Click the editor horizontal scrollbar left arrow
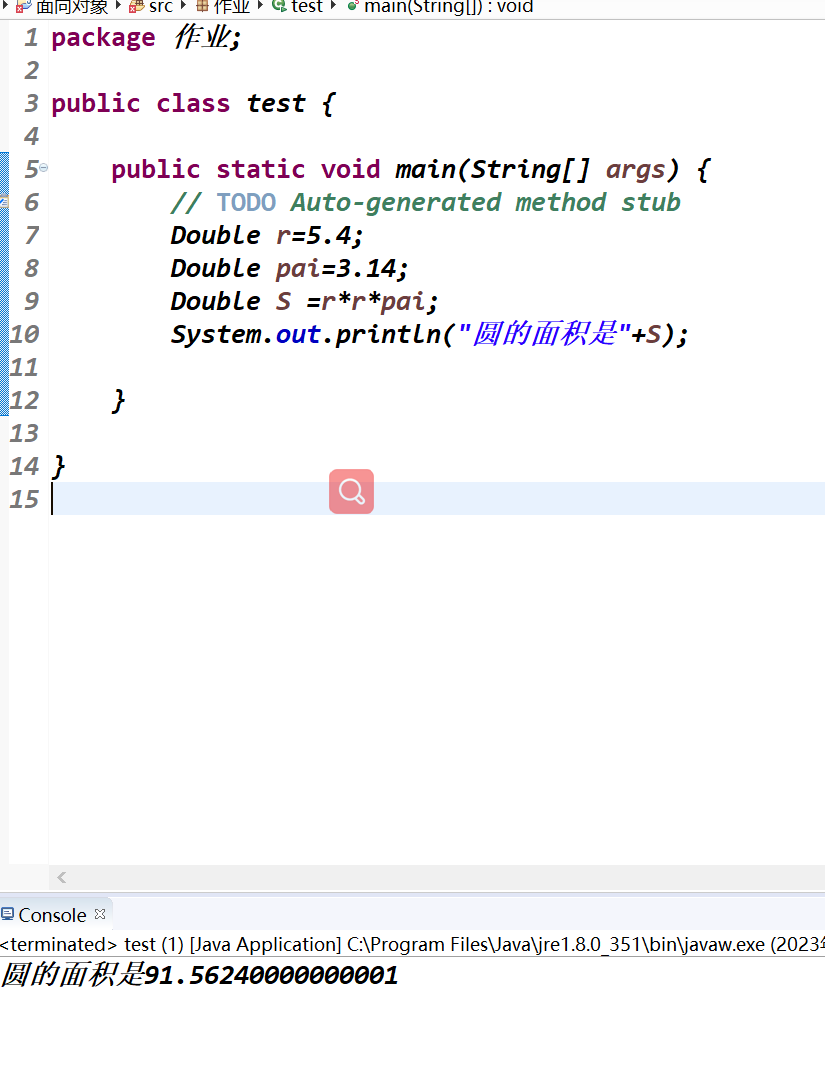Viewport: 825px width, 1089px height. 62,877
